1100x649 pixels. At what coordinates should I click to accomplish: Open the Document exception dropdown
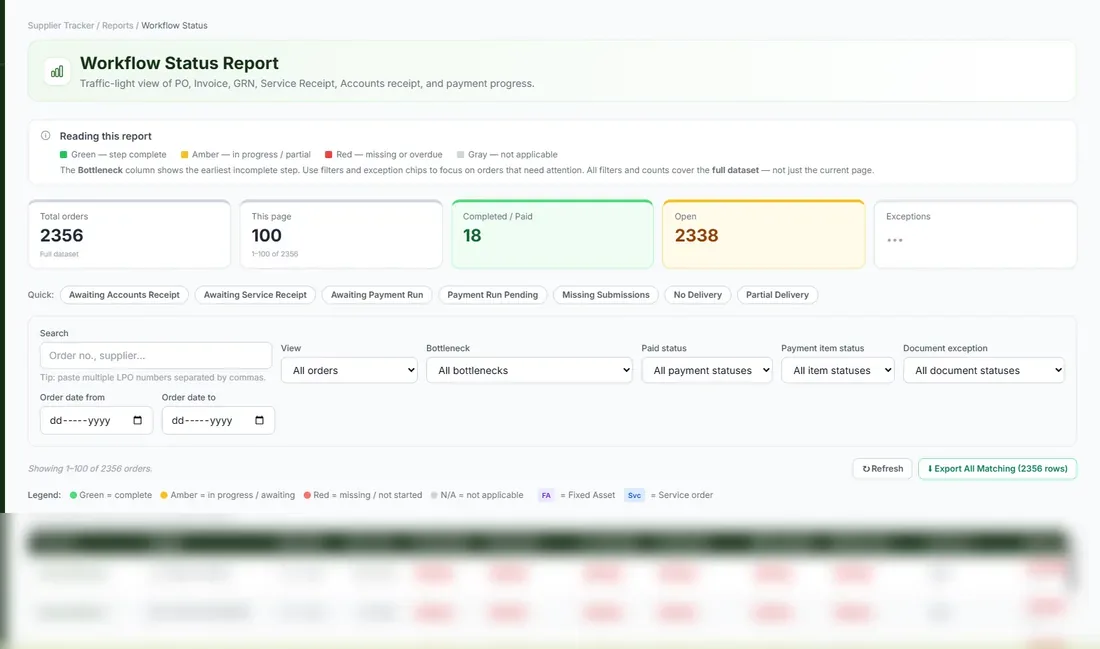coord(984,370)
